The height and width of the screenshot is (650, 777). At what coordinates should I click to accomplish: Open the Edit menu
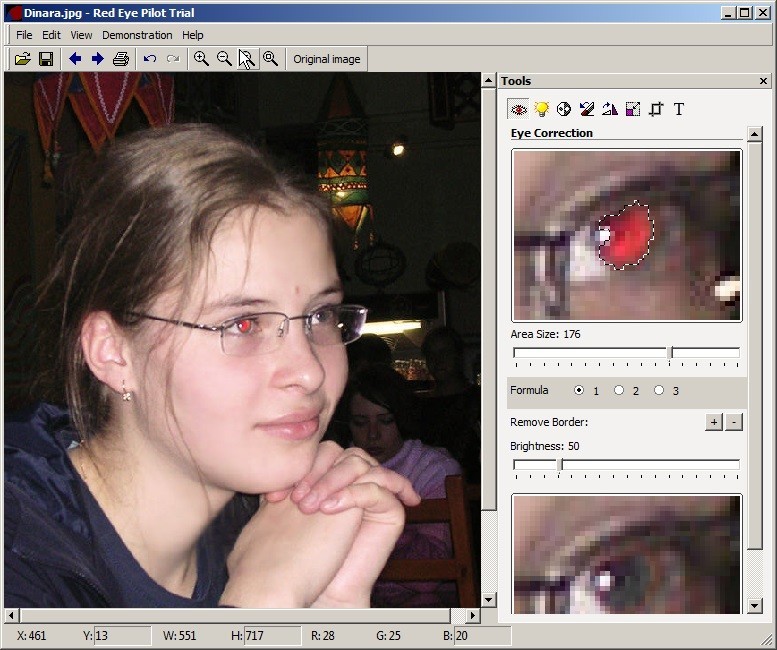pos(51,35)
